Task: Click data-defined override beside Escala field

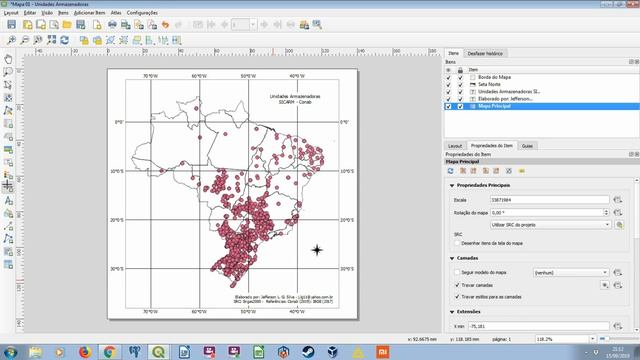Action: [618, 200]
